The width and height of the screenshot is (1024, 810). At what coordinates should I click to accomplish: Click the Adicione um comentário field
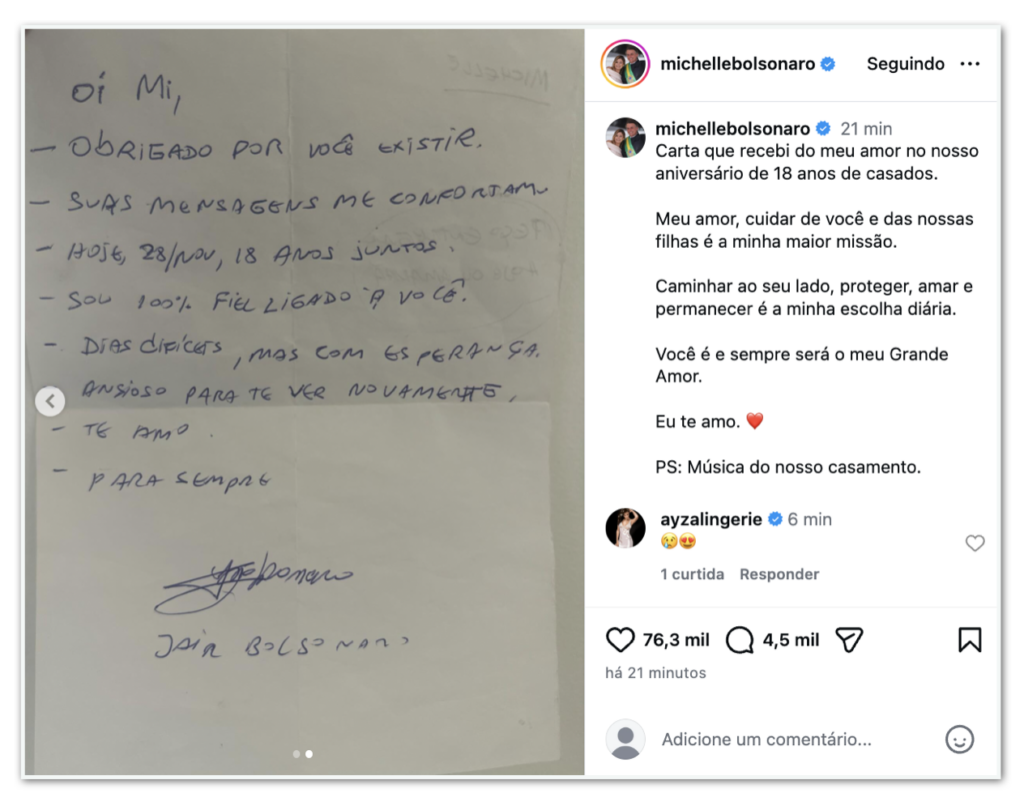(x=766, y=739)
